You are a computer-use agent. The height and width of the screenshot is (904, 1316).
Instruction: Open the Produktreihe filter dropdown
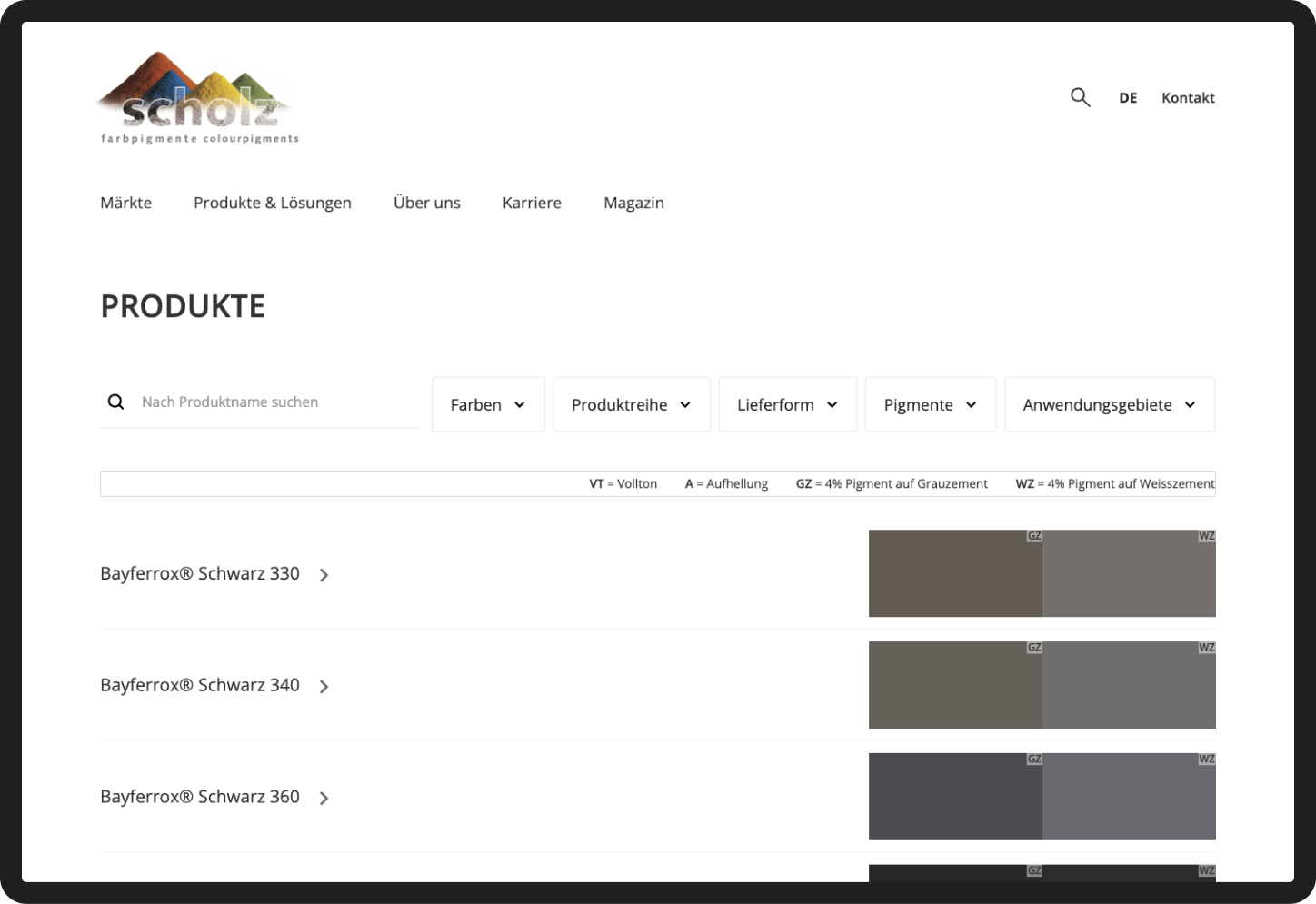pos(631,405)
